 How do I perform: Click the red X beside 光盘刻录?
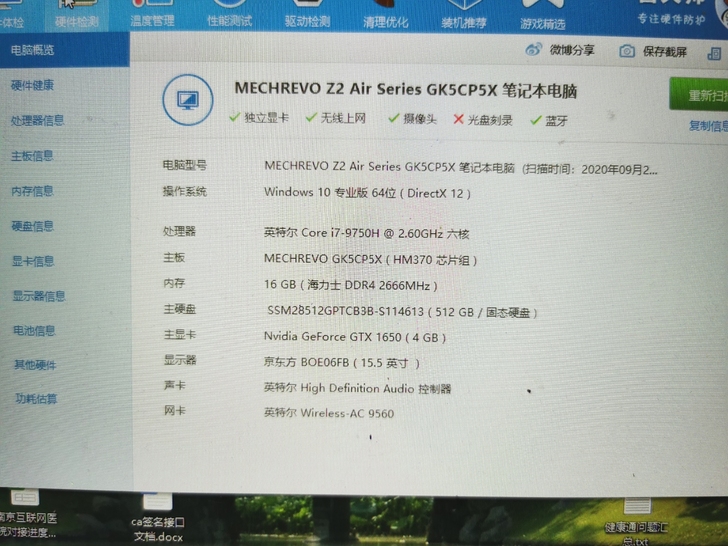click(458, 119)
